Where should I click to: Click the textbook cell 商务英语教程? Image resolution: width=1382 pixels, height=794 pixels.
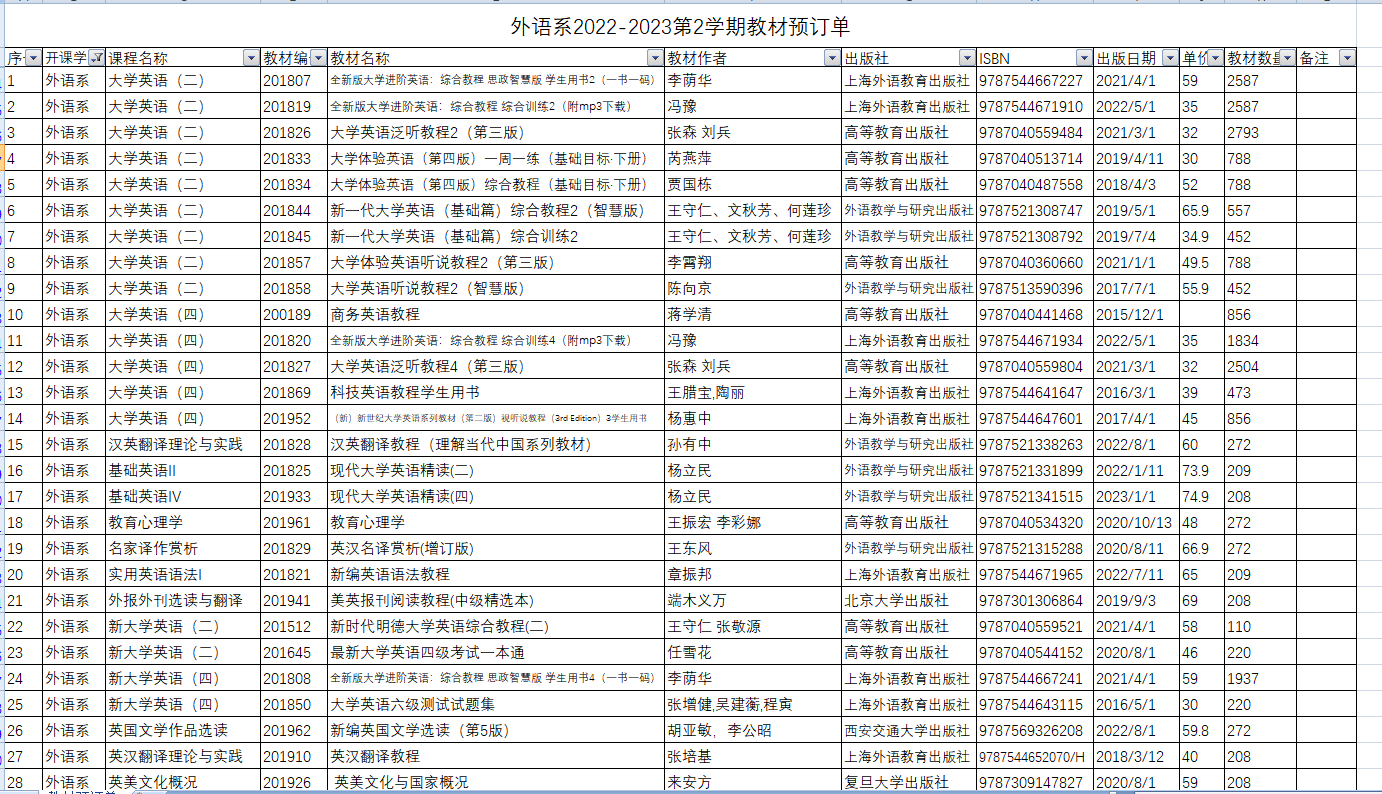pos(496,314)
